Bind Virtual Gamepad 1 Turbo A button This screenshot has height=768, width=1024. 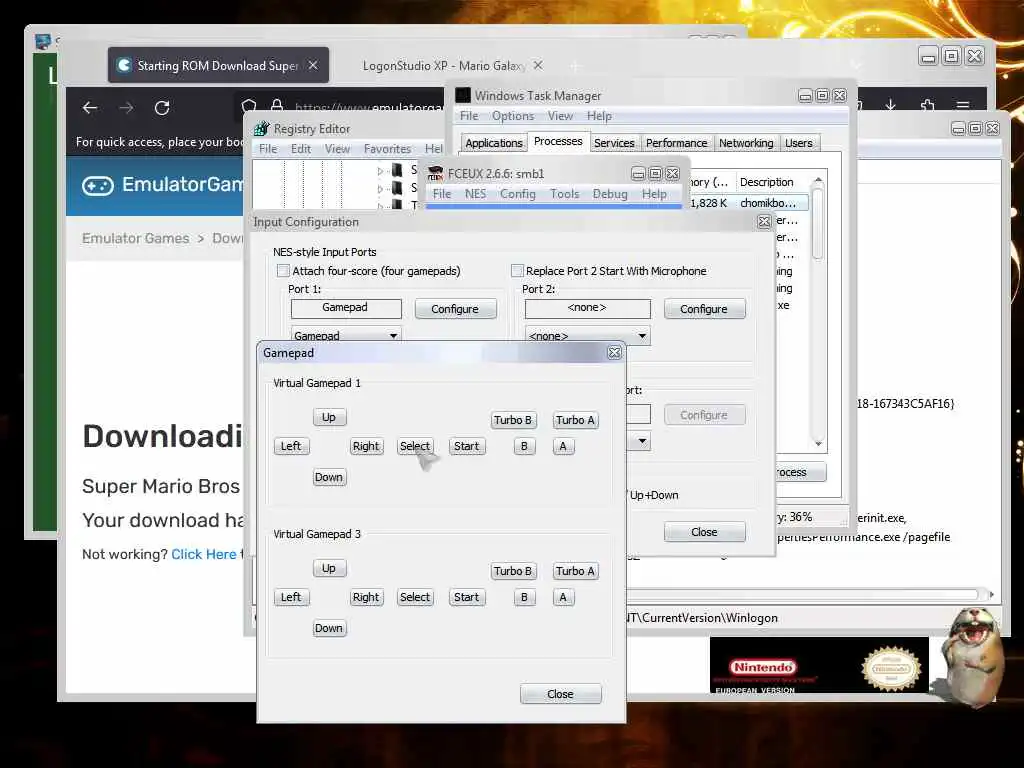575,421
